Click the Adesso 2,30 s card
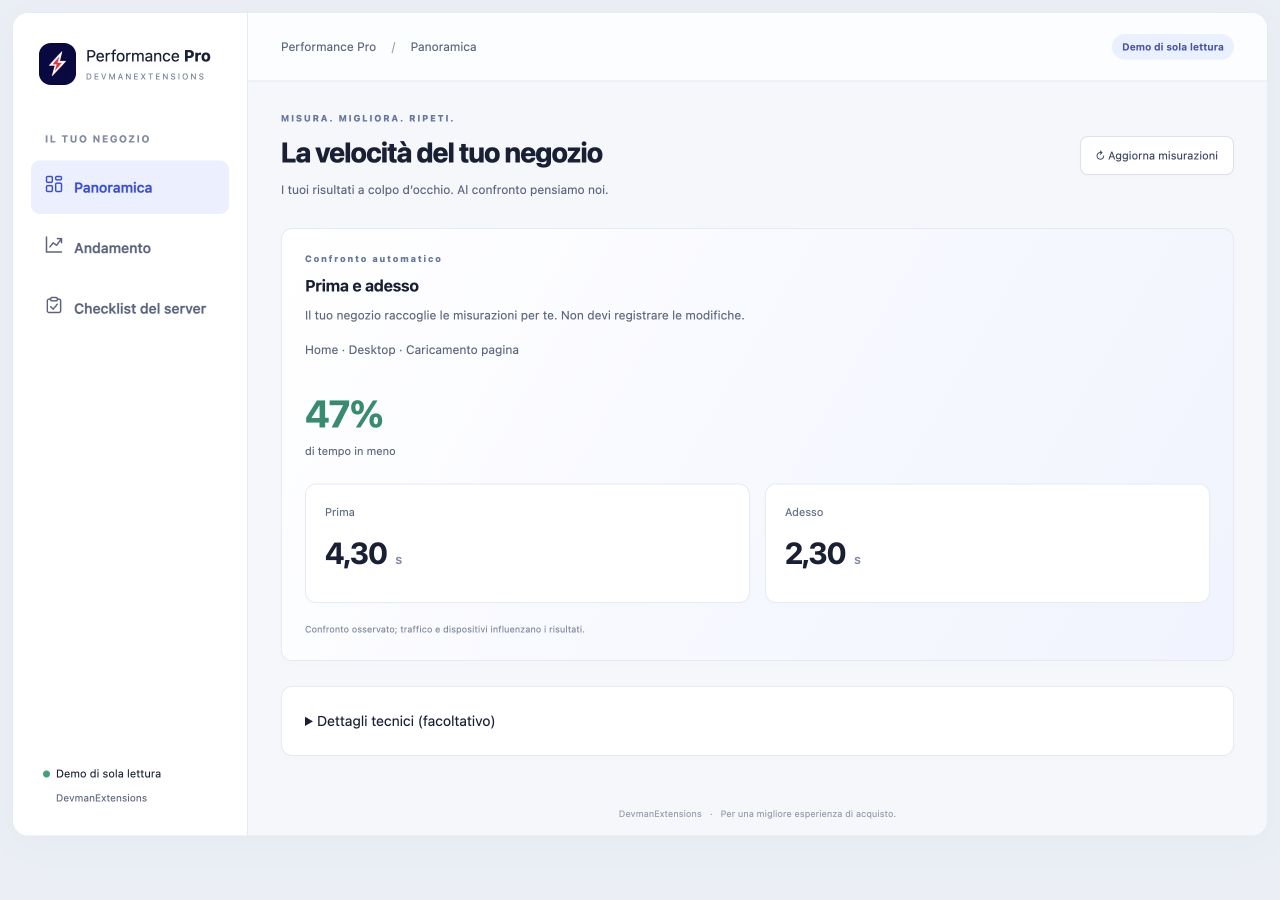This screenshot has height=900, width=1280. (x=987, y=543)
